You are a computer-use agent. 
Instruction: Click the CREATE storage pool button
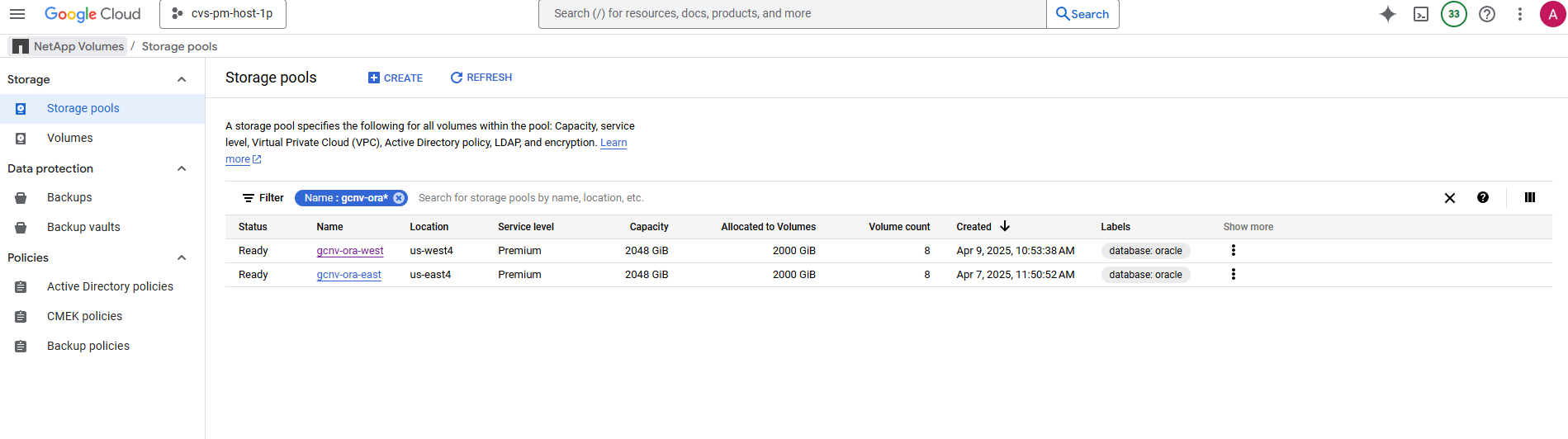[396, 78]
